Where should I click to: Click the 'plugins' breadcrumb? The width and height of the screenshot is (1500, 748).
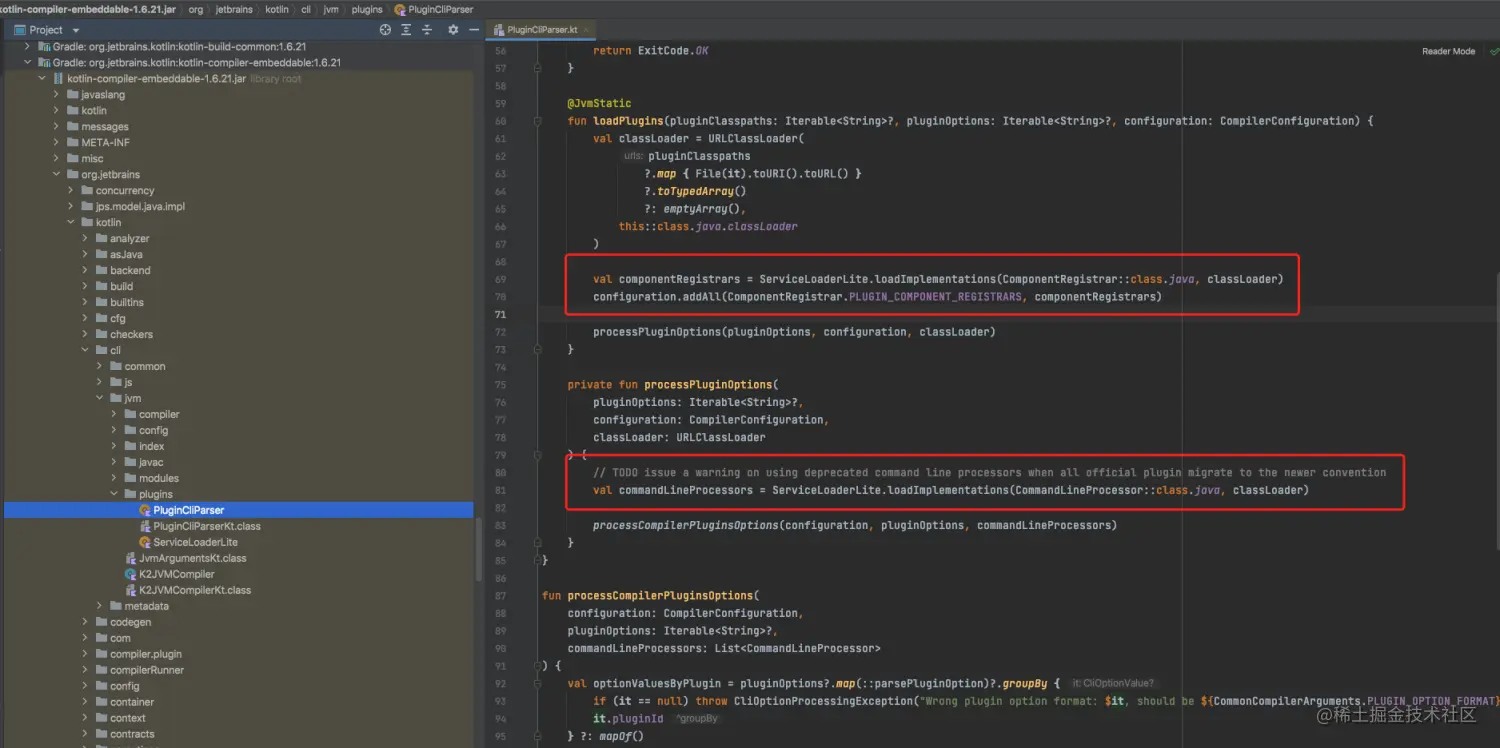click(x=367, y=9)
